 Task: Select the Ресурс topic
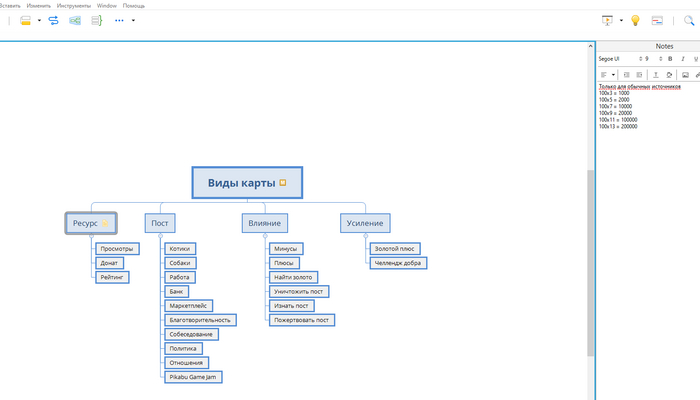[x=91, y=223]
